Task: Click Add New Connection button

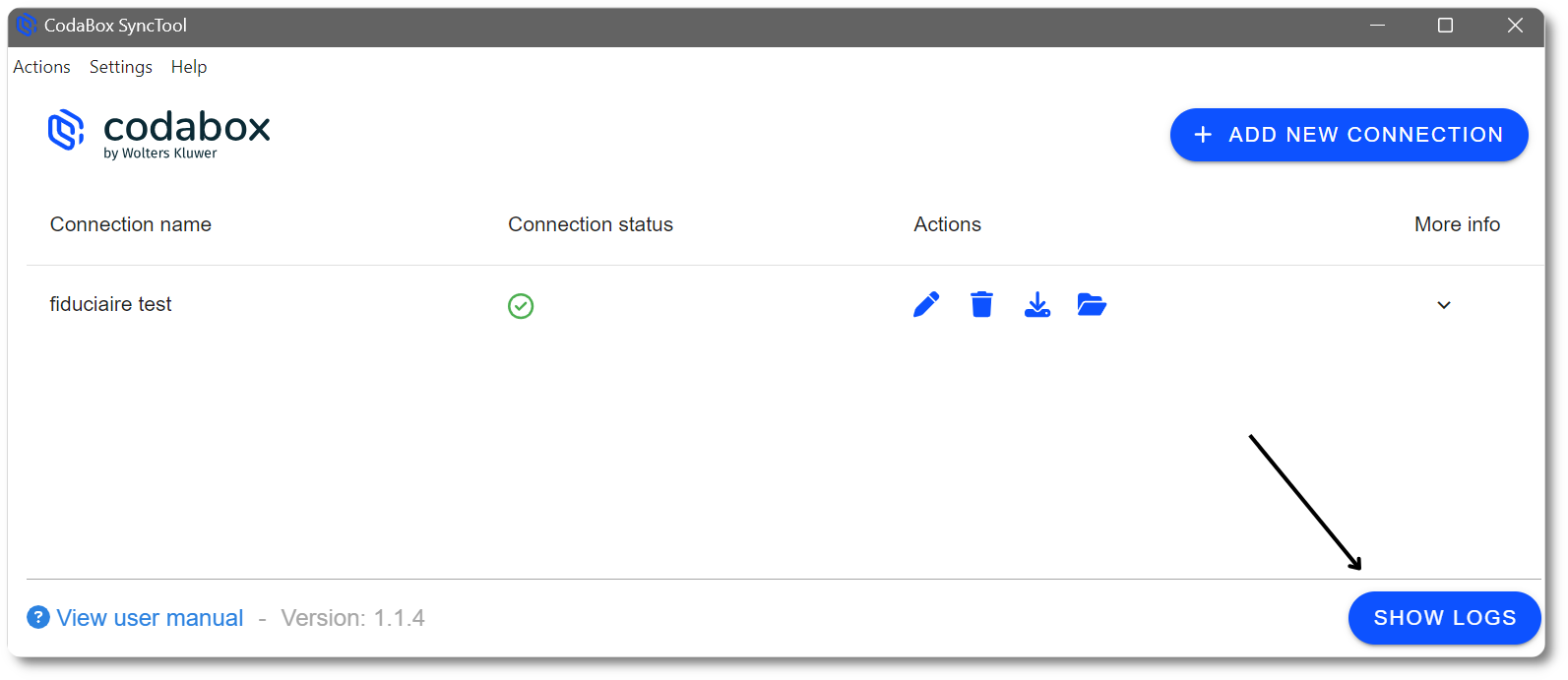Action: click(x=1348, y=135)
